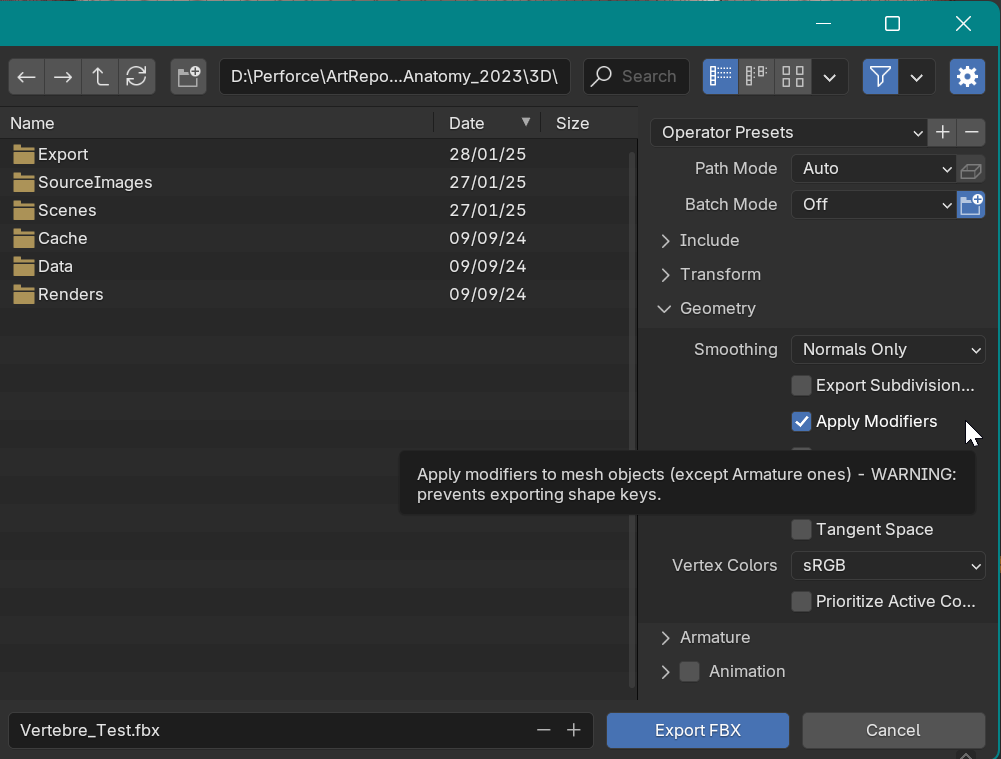
Task: Switch to horizontal list display mode
Action: pos(756,77)
